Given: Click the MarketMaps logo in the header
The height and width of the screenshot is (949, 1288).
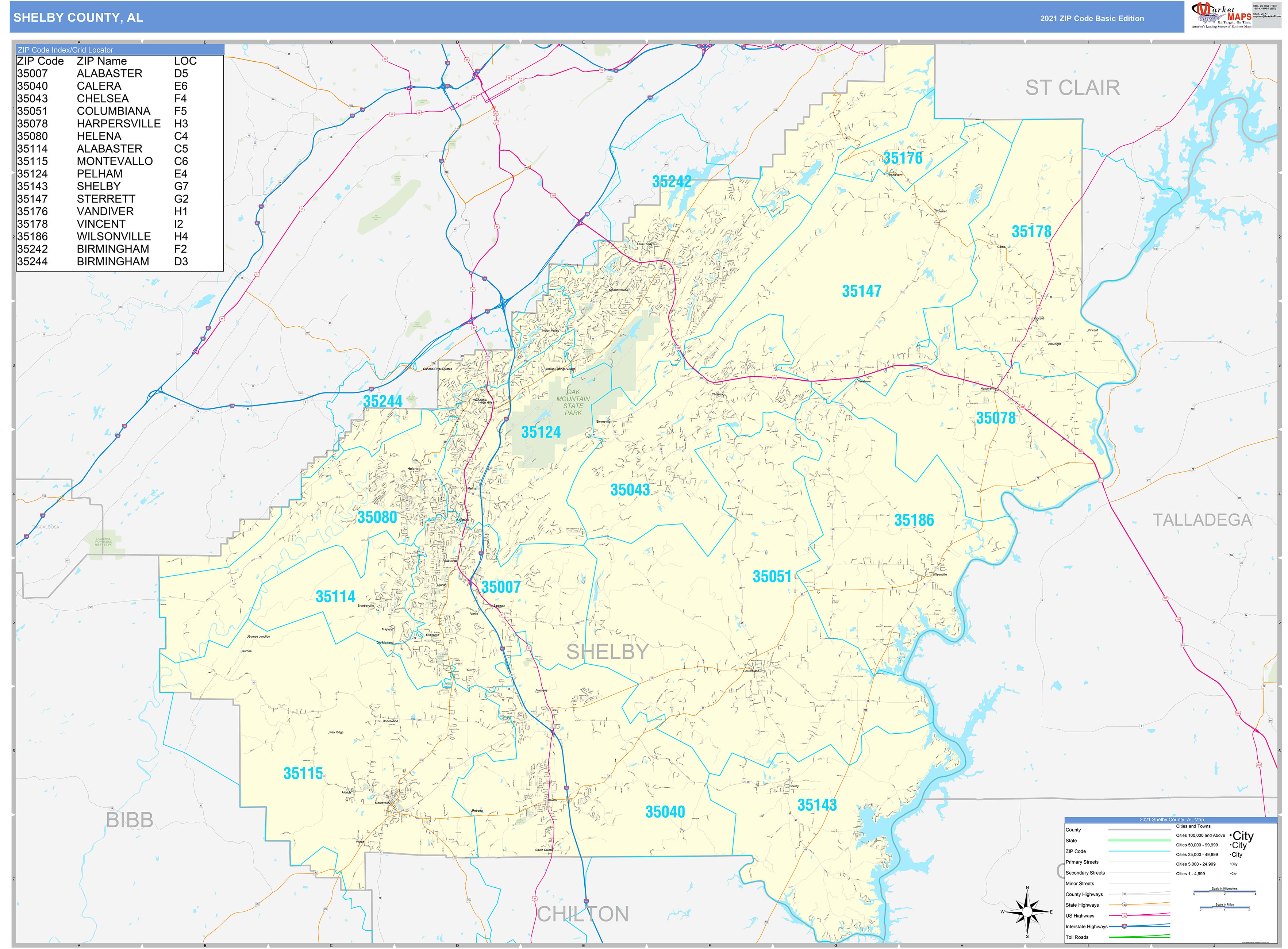Looking at the screenshot, I should (x=1221, y=15).
